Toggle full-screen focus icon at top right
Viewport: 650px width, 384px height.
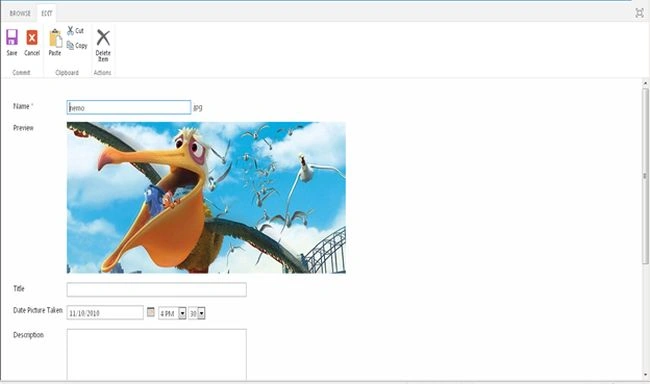[x=639, y=13]
